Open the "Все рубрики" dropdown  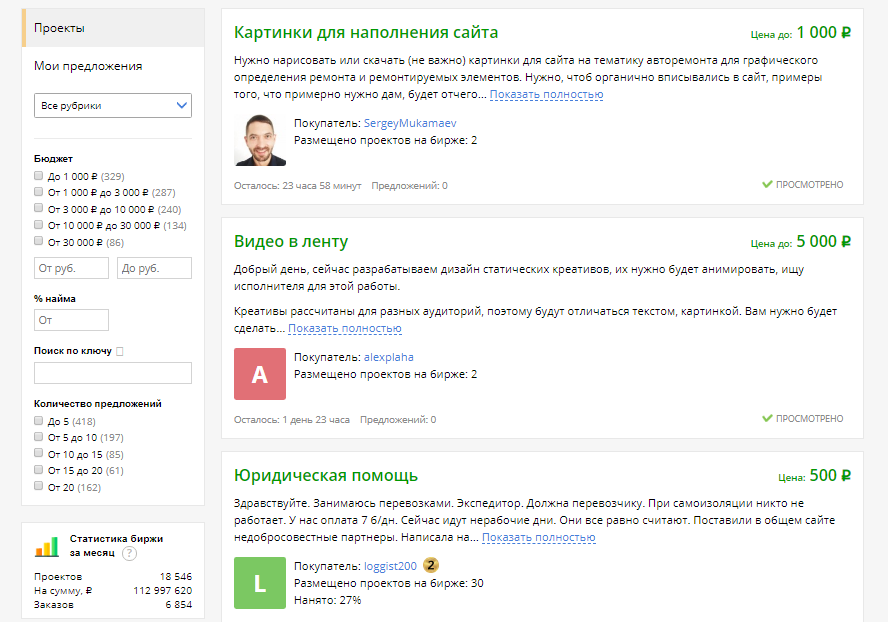pyautogui.click(x=112, y=105)
